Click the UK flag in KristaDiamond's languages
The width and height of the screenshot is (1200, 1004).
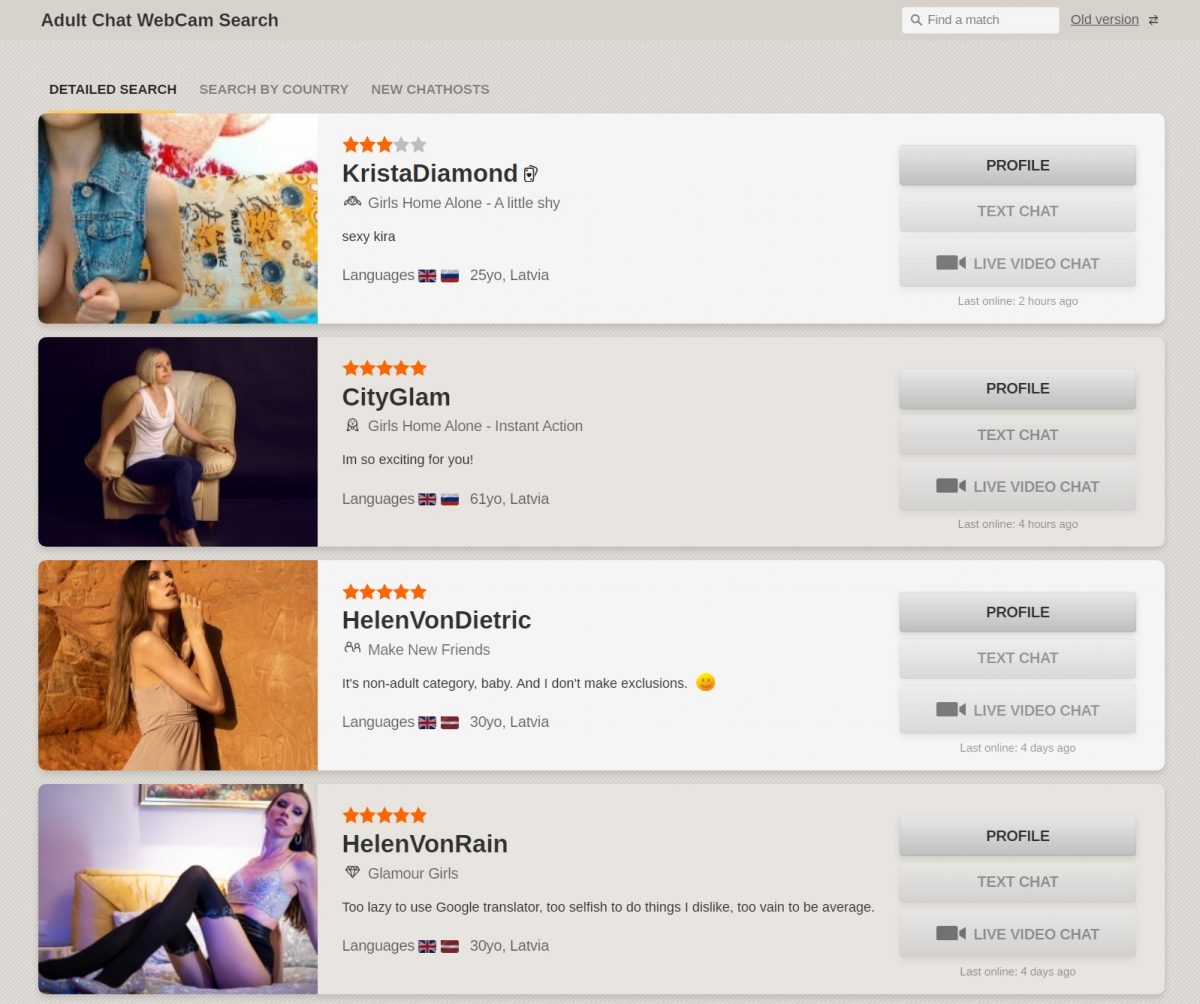[x=427, y=276]
